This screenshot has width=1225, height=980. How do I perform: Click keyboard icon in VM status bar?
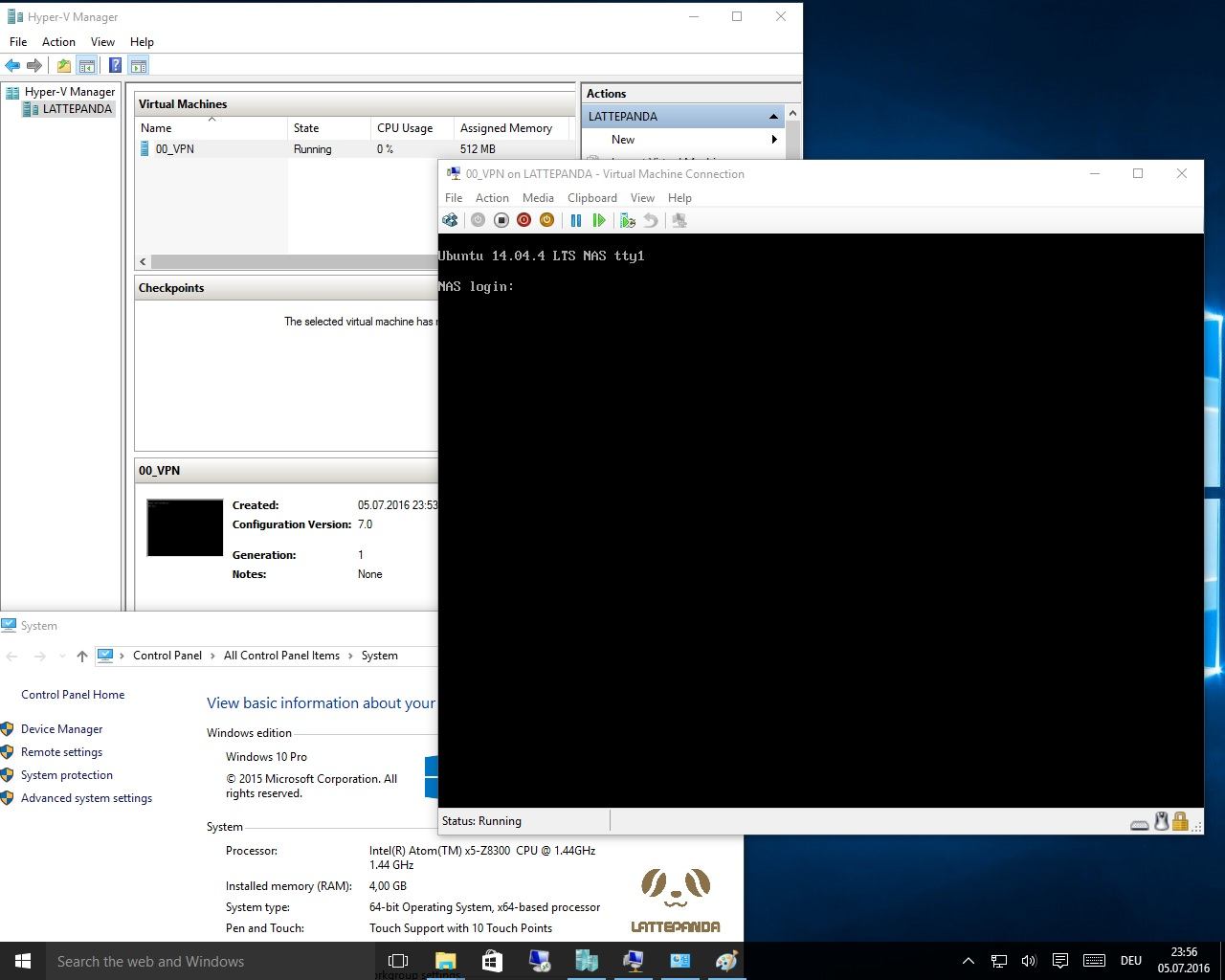tap(1140, 823)
